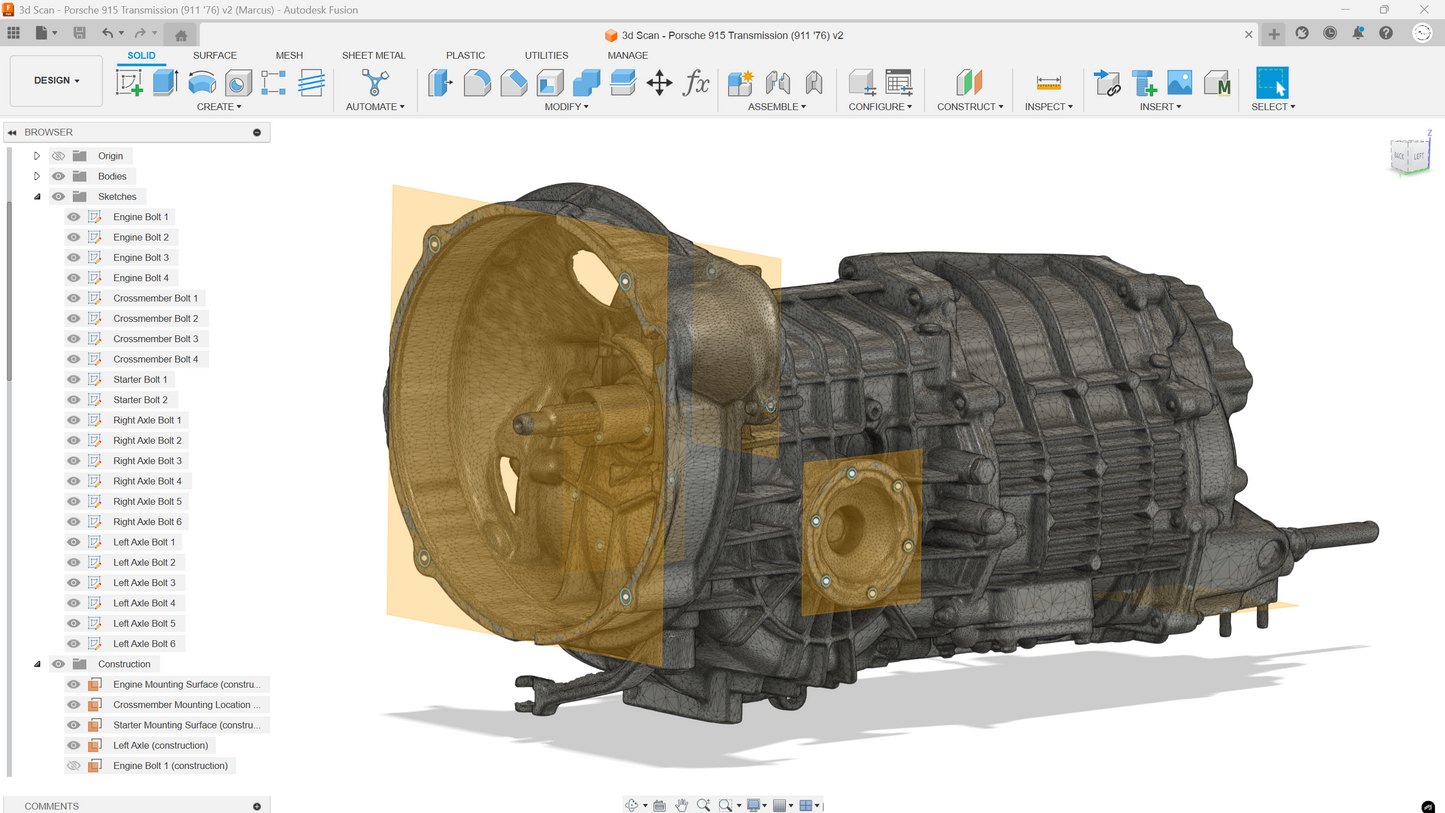The width and height of the screenshot is (1445, 813).
Task: Switch to the MESH tab
Action: 289,55
